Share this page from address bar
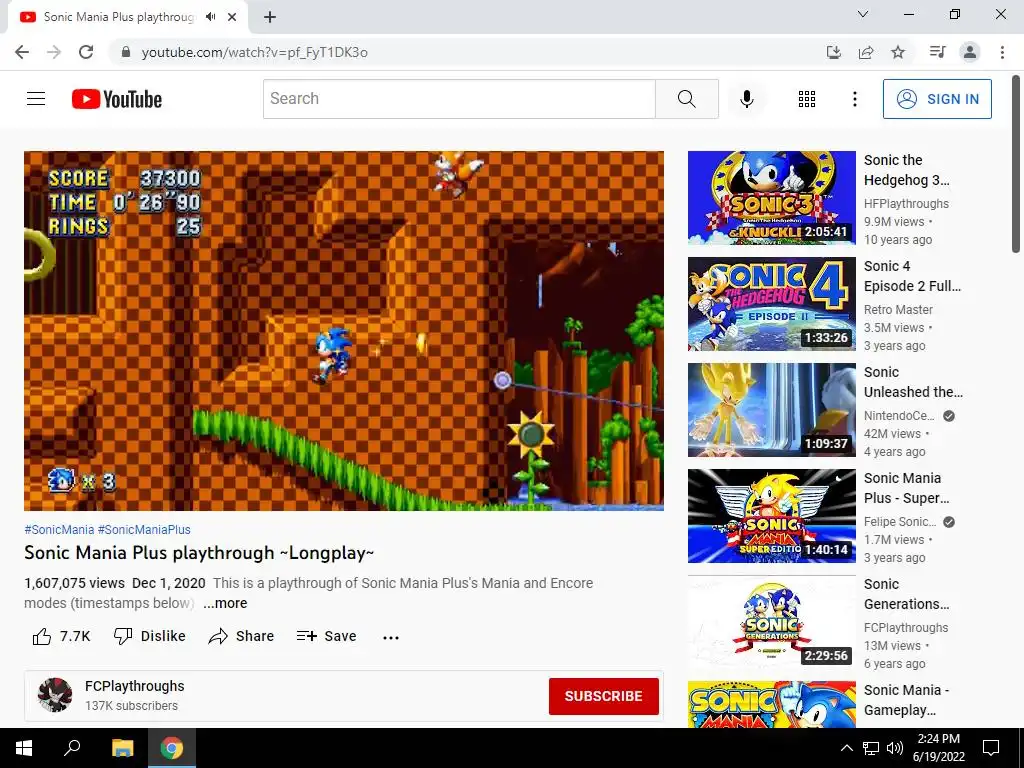 [x=866, y=52]
